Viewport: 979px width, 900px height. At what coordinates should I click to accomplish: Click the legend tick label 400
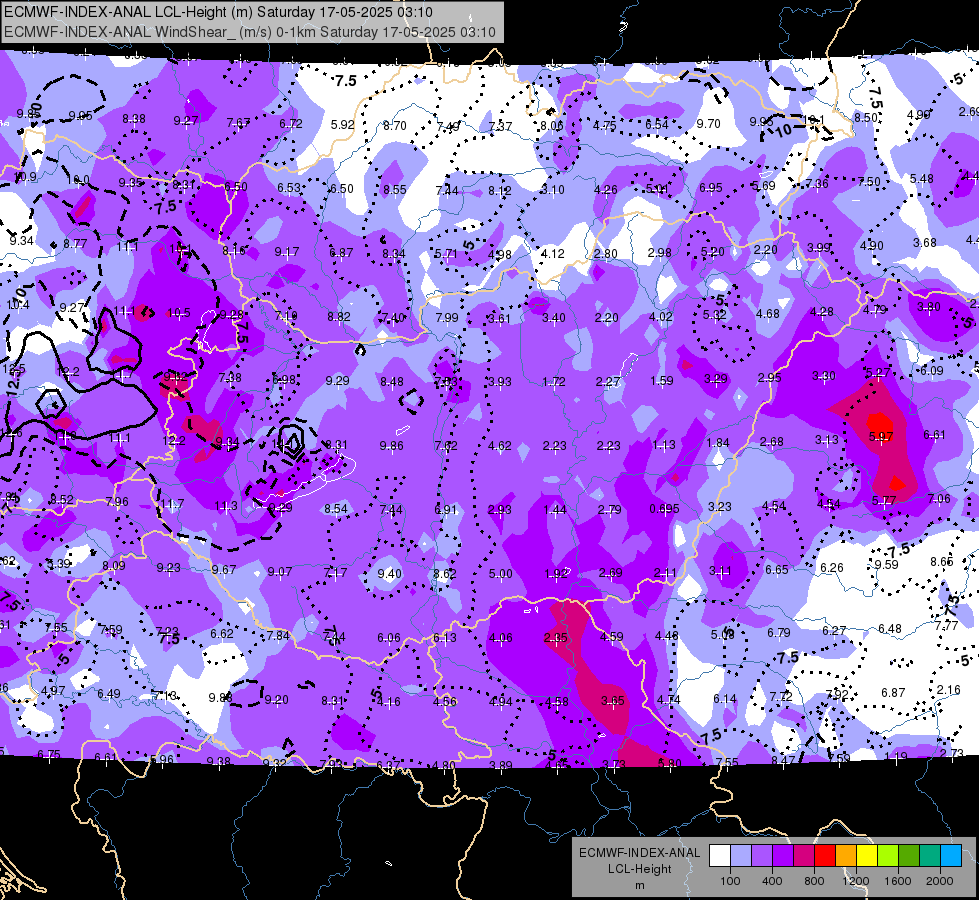(772, 881)
